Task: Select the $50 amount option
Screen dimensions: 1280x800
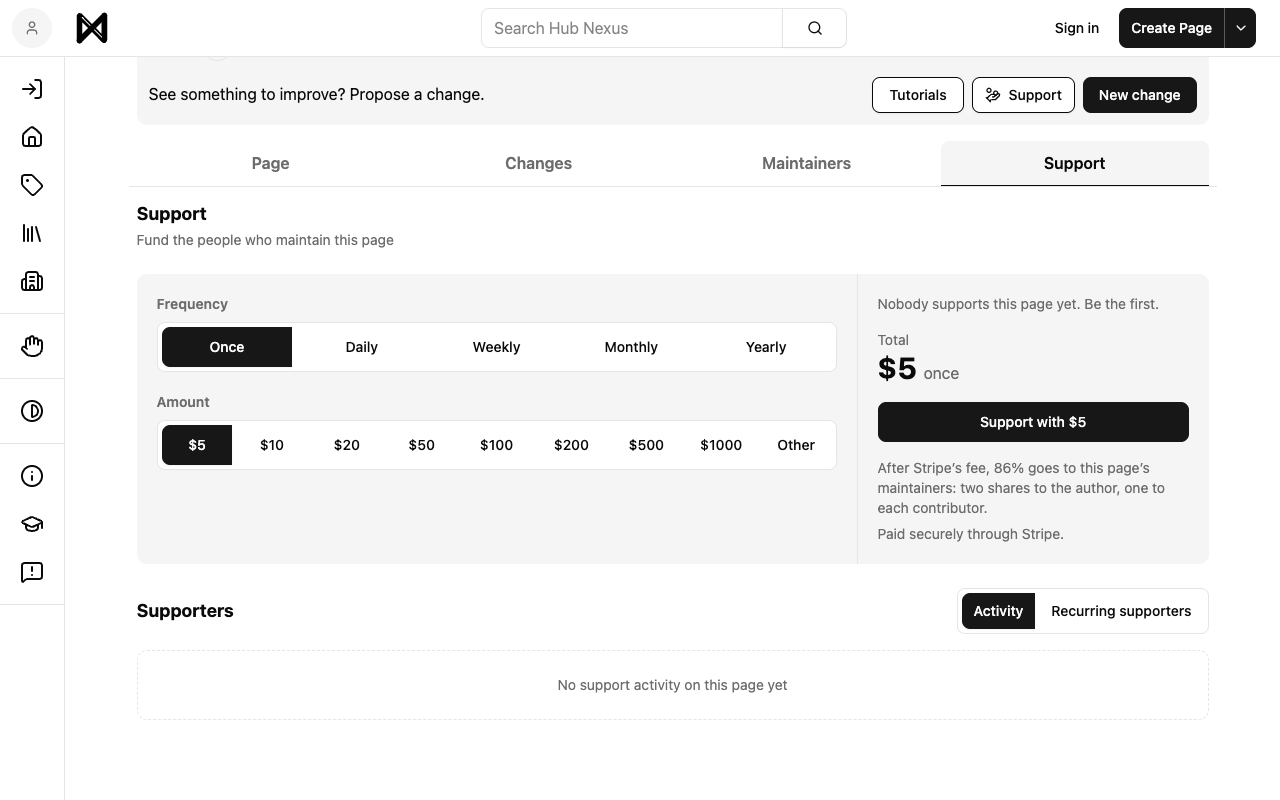Action: coord(421,445)
